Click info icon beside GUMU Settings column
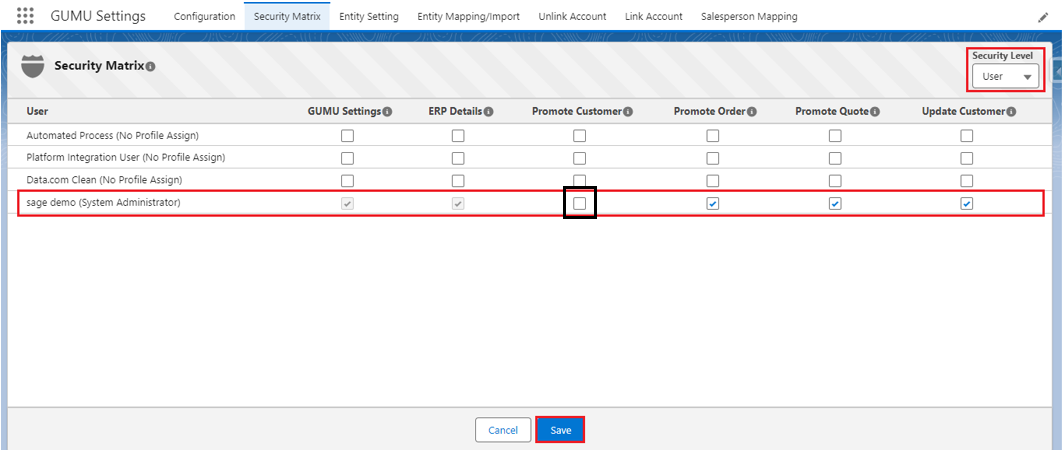The image size is (1064, 450). pyautogui.click(x=387, y=112)
